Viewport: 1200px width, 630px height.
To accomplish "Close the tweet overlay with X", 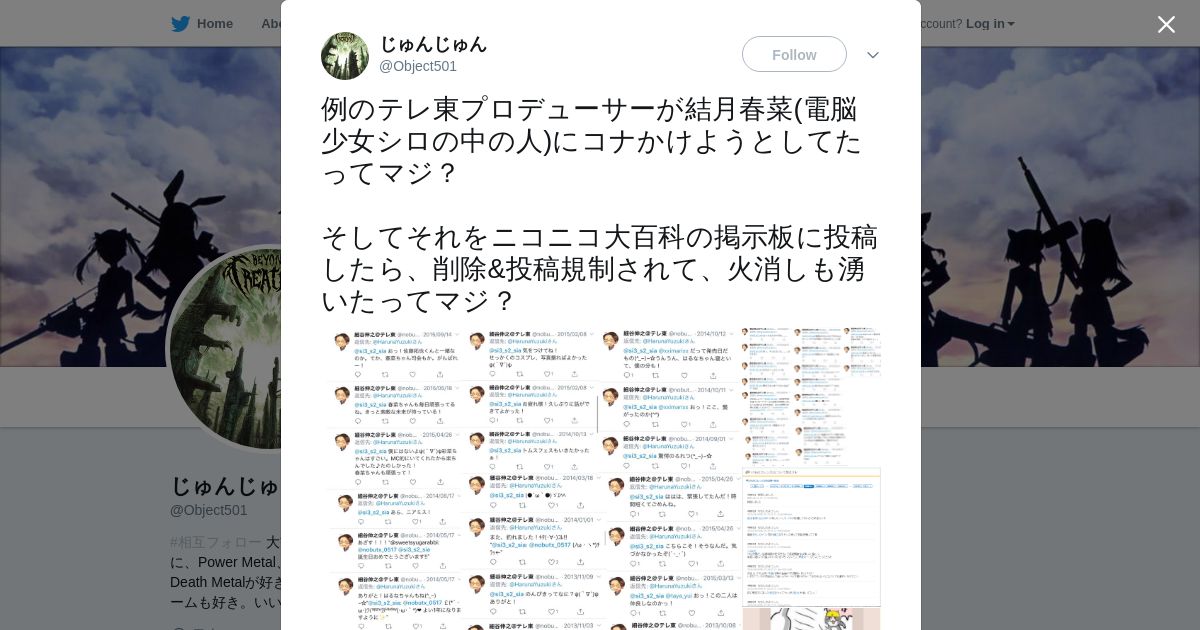I will [1166, 24].
